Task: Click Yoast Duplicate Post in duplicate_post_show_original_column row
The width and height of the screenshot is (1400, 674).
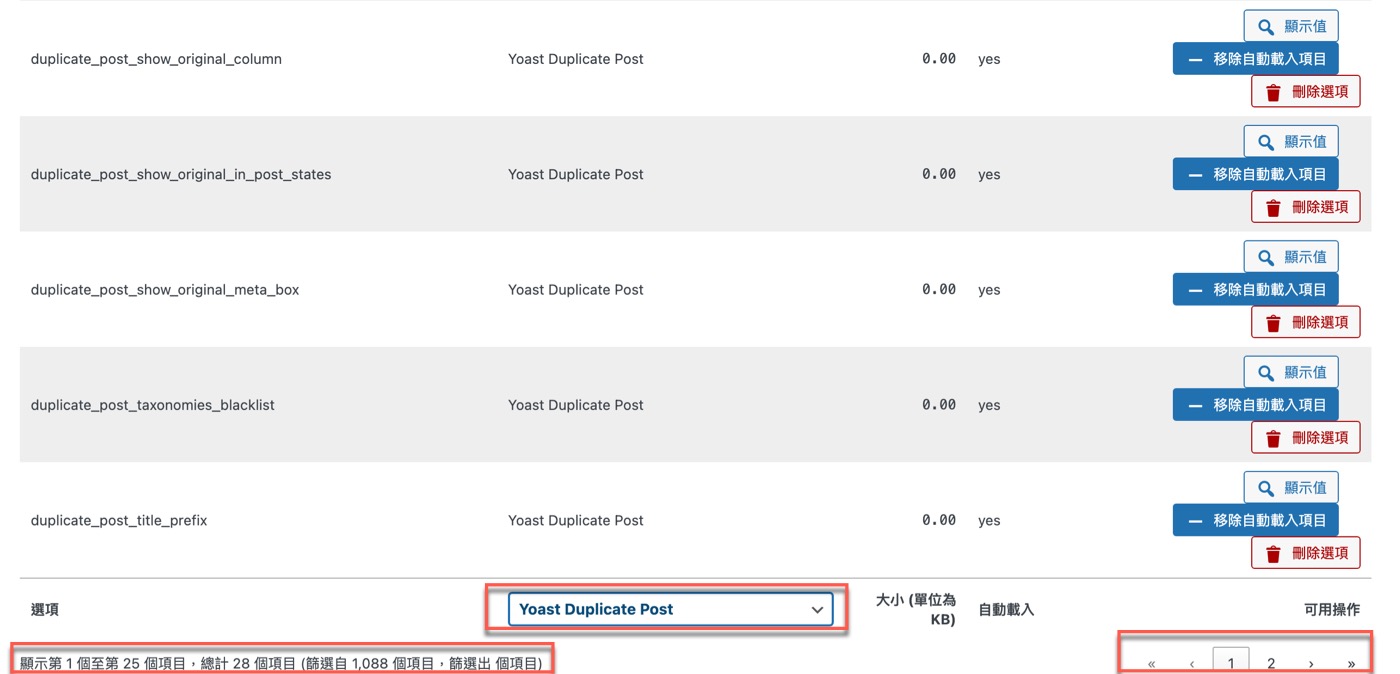Action: coord(576,59)
